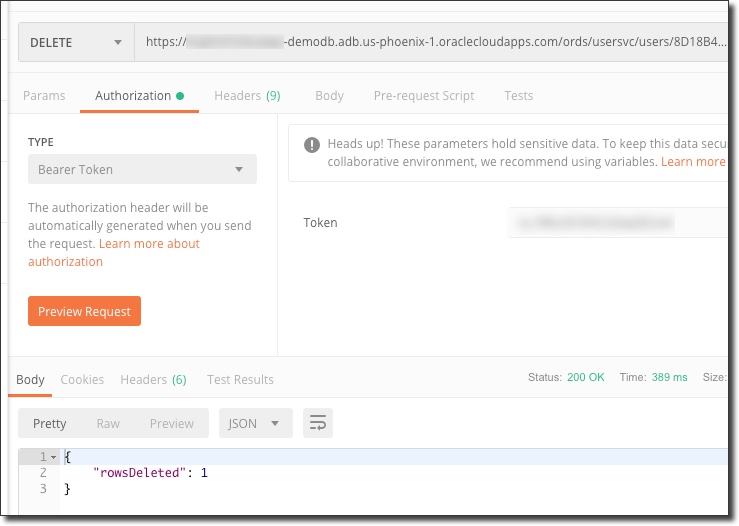Screen dimensions: 739x526
Task: Follow the Learn more about authorization link
Action: (x=114, y=252)
